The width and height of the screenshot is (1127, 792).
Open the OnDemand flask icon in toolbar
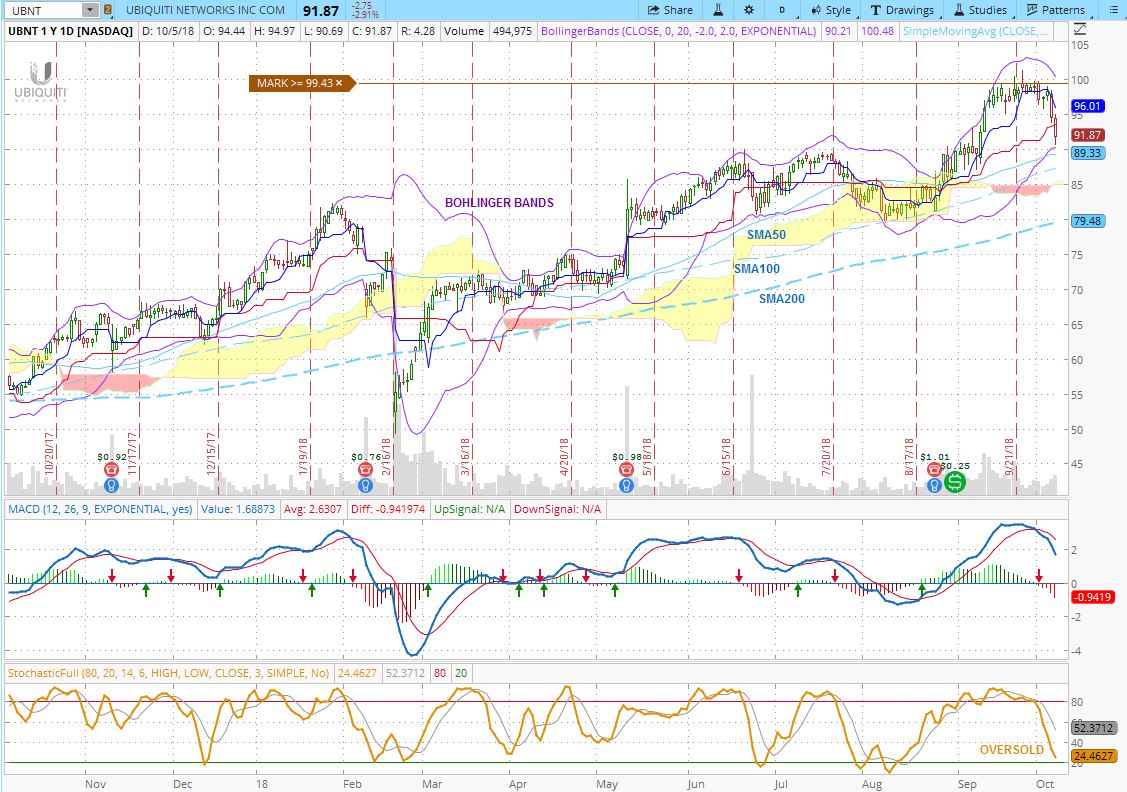pos(717,10)
